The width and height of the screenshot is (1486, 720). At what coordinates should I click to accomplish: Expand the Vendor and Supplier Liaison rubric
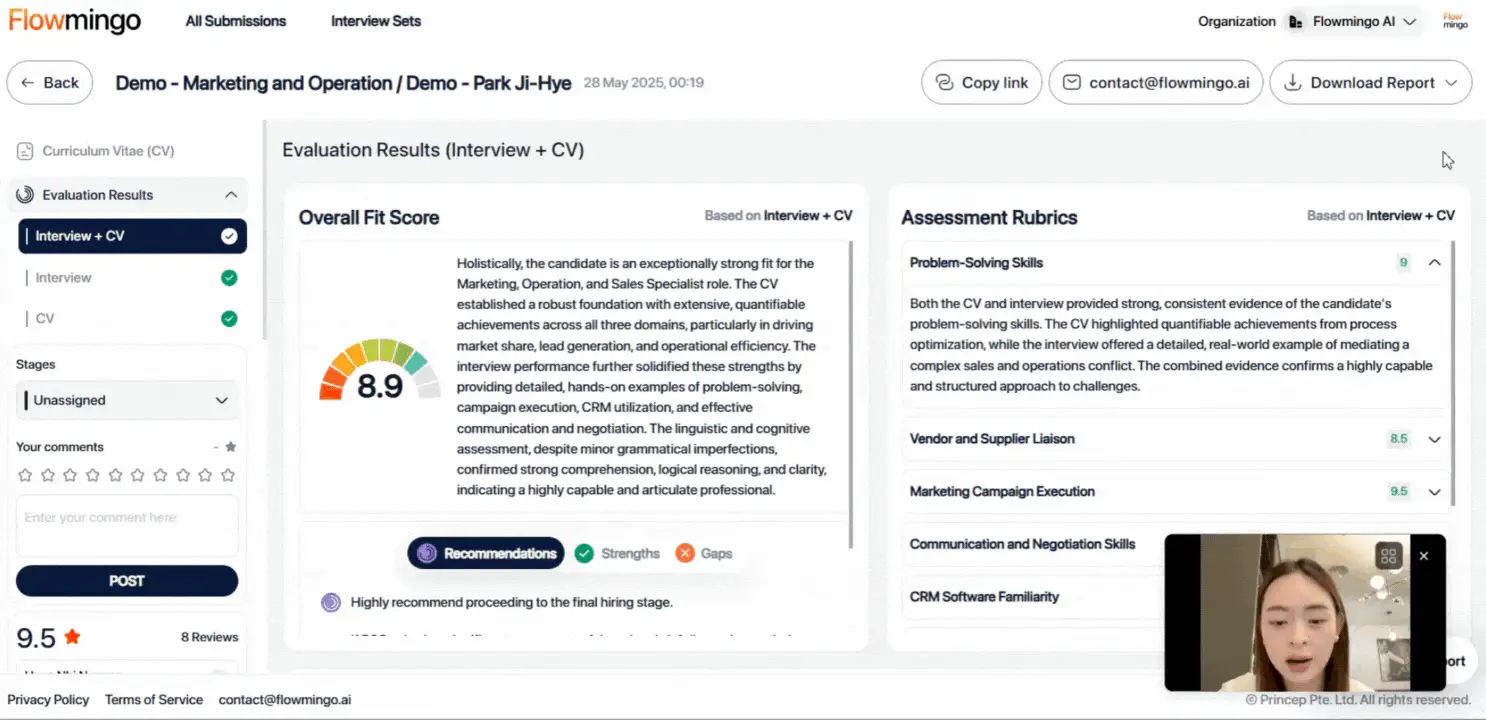pyautogui.click(x=1434, y=439)
